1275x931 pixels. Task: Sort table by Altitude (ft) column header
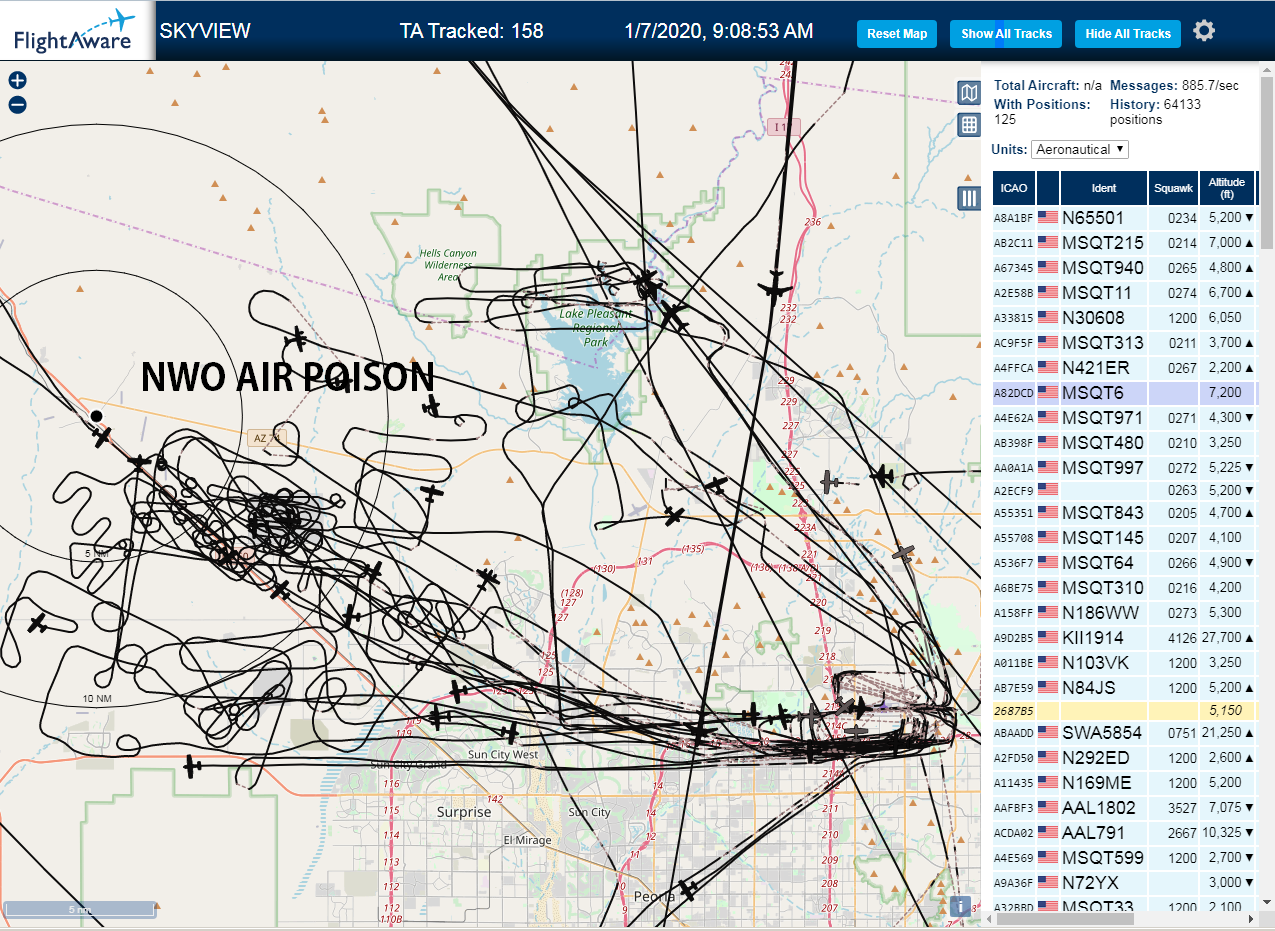click(1227, 187)
